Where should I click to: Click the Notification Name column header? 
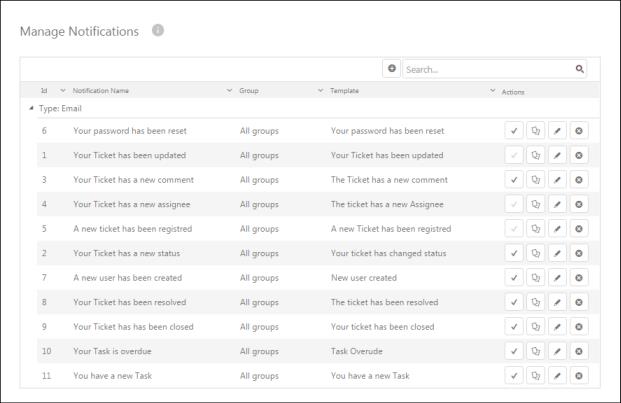point(101,91)
